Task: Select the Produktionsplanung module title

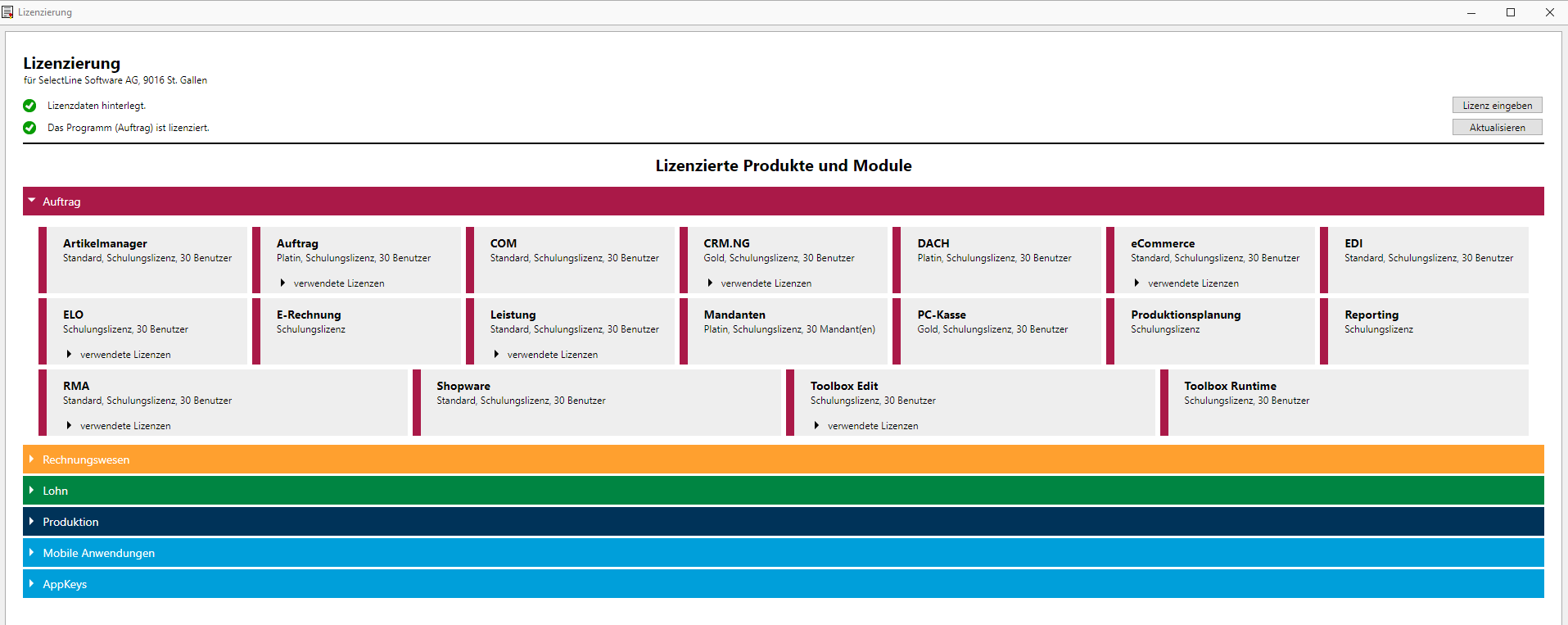Action: (x=1186, y=315)
